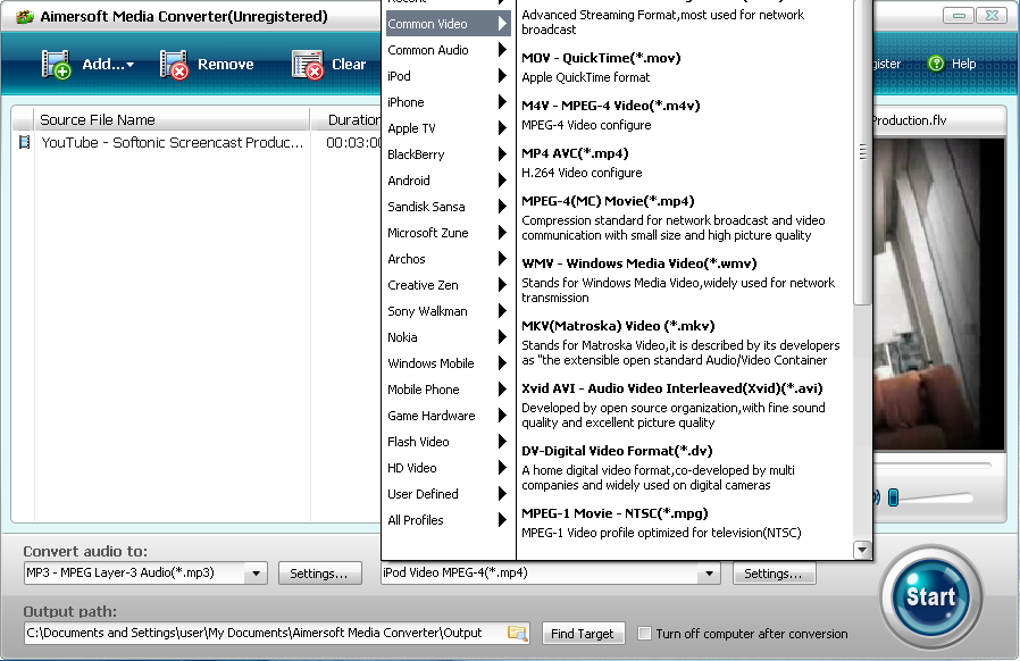Select the Sony Walkman category

click(448, 311)
